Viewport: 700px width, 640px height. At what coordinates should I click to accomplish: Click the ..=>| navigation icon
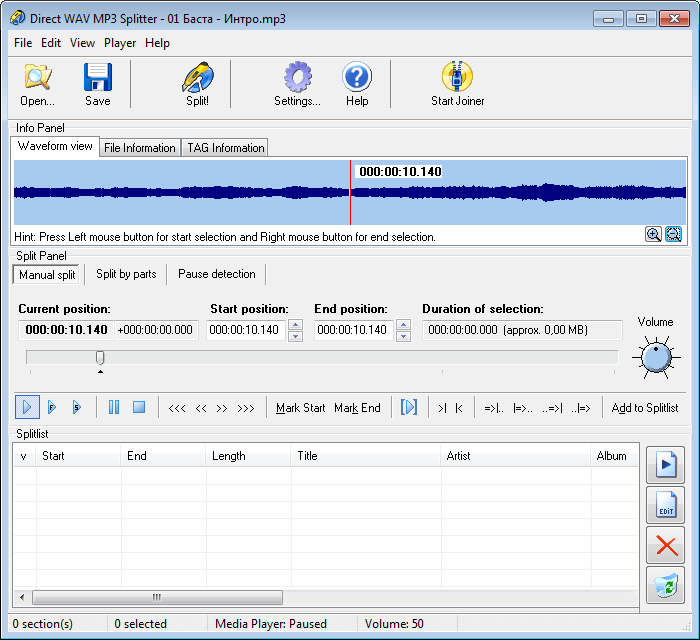(552, 408)
